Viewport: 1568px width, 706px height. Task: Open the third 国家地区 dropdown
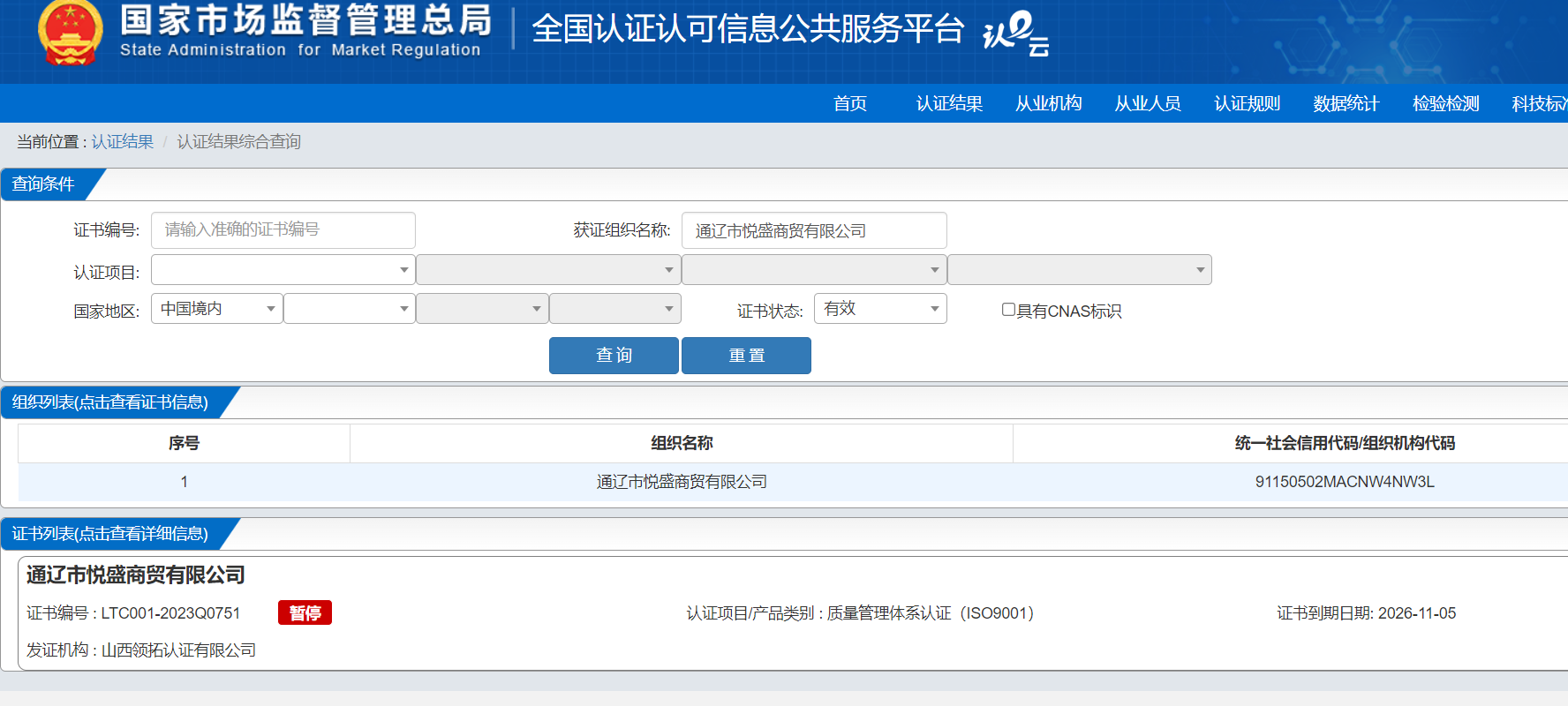(482, 309)
